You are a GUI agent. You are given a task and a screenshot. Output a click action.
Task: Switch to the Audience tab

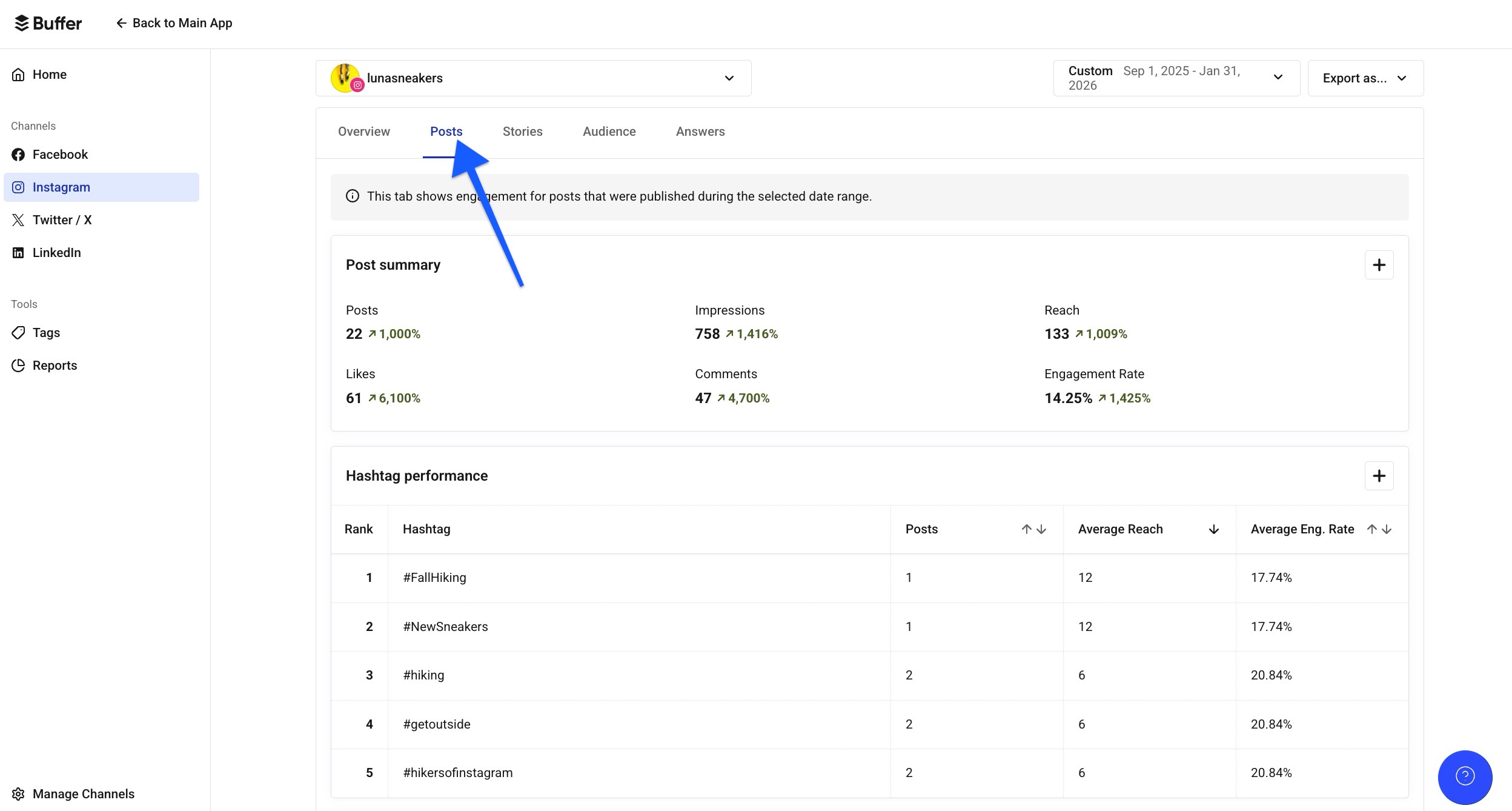pos(609,132)
